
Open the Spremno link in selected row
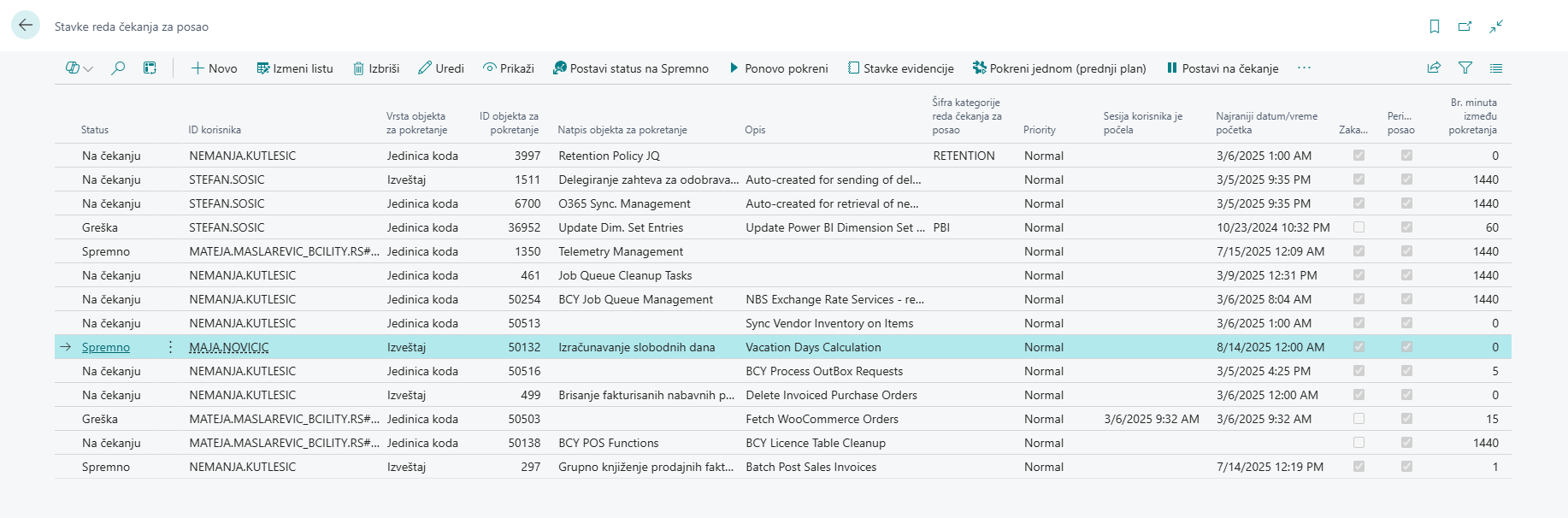(x=106, y=347)
